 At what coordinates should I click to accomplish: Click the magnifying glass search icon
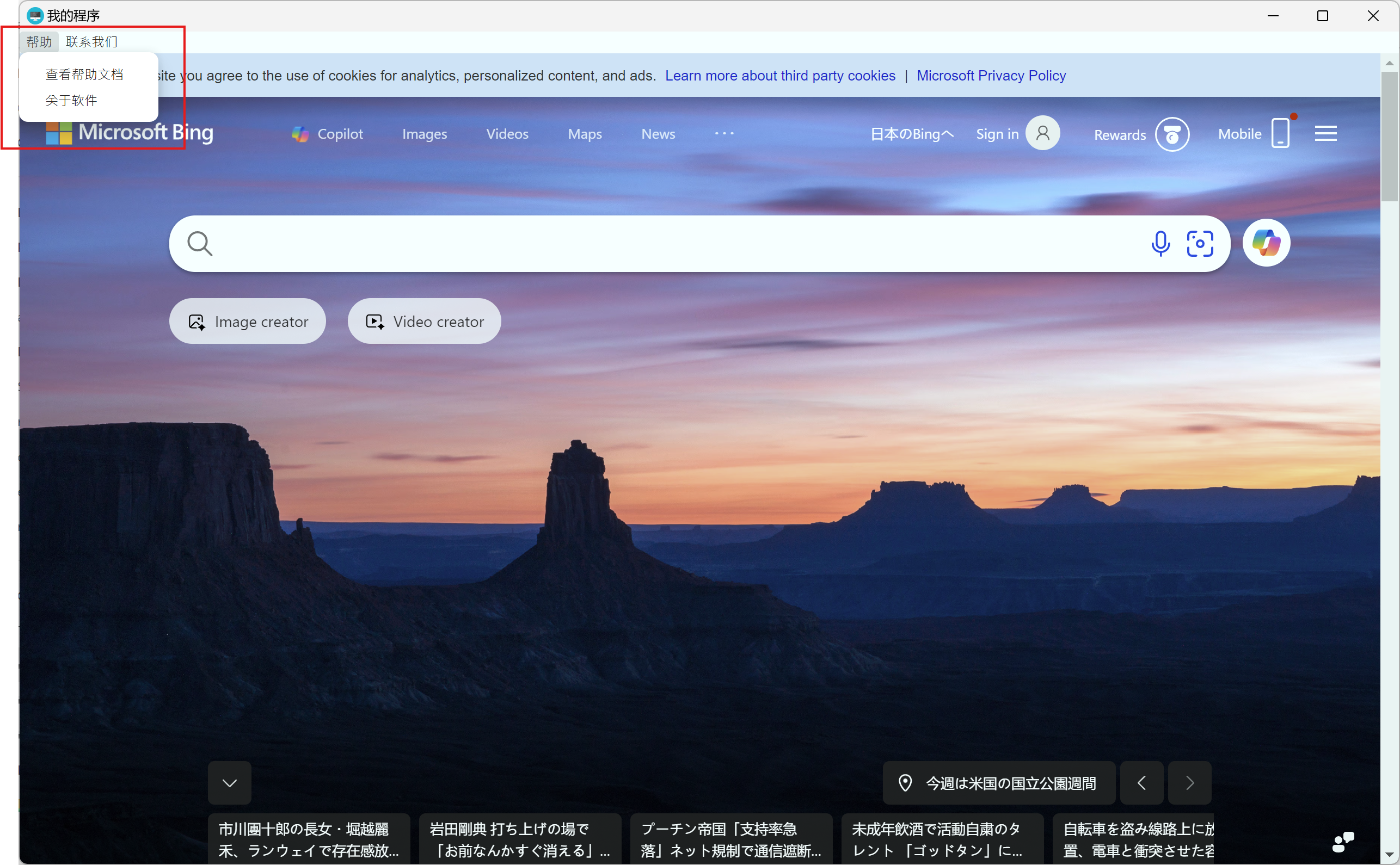(x=200, y=244)
